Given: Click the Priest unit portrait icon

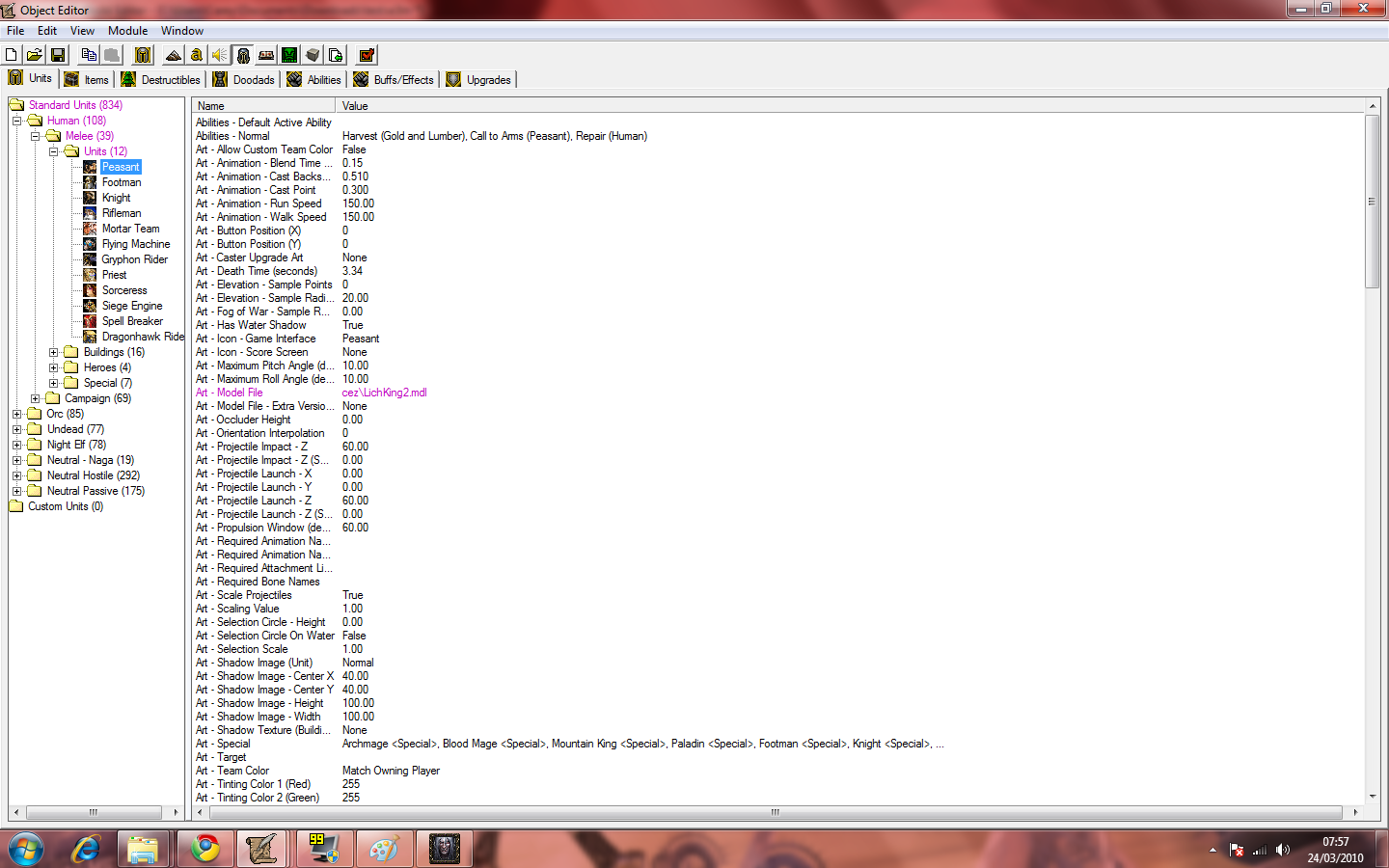Looking at the screenshot, I should click(90, 275).
